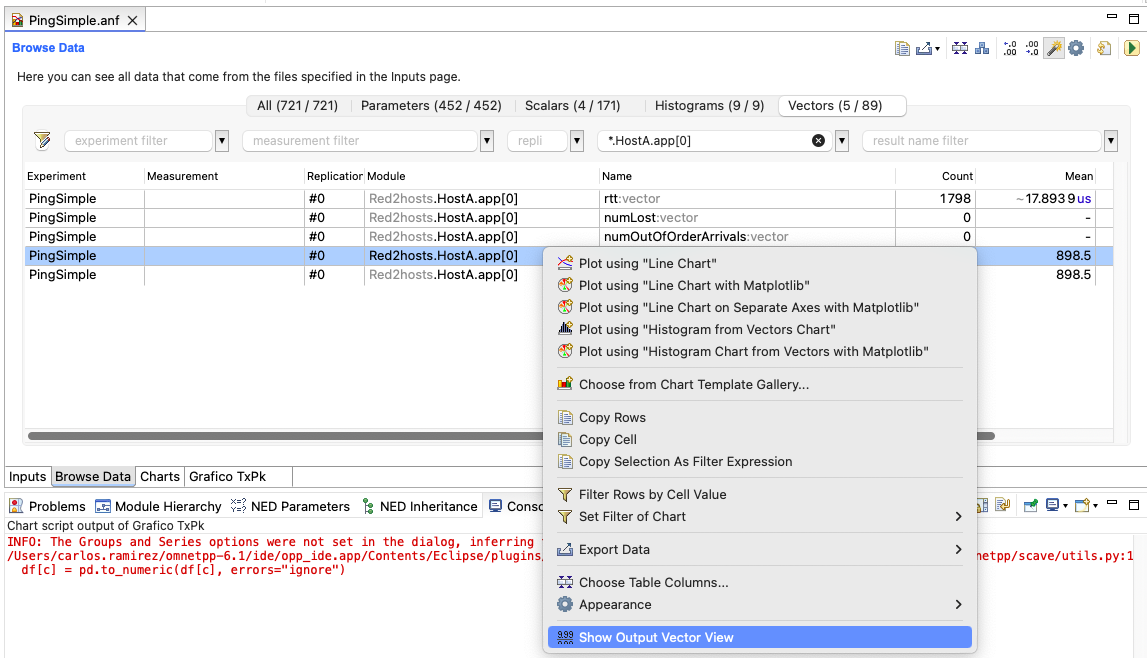Click the increase decimal precision icon
This screenshot has height=658, width=1147.
click(1009, 48)
